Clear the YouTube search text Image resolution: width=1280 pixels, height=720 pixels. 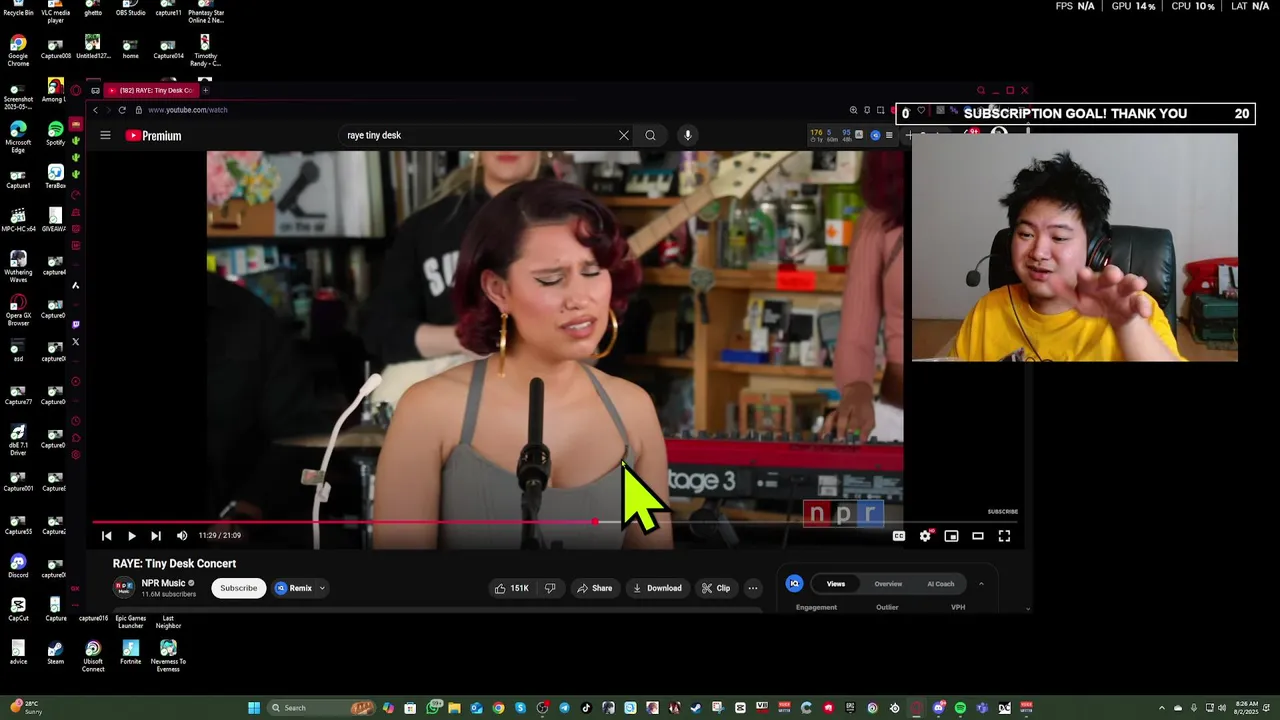click(624, 135)
